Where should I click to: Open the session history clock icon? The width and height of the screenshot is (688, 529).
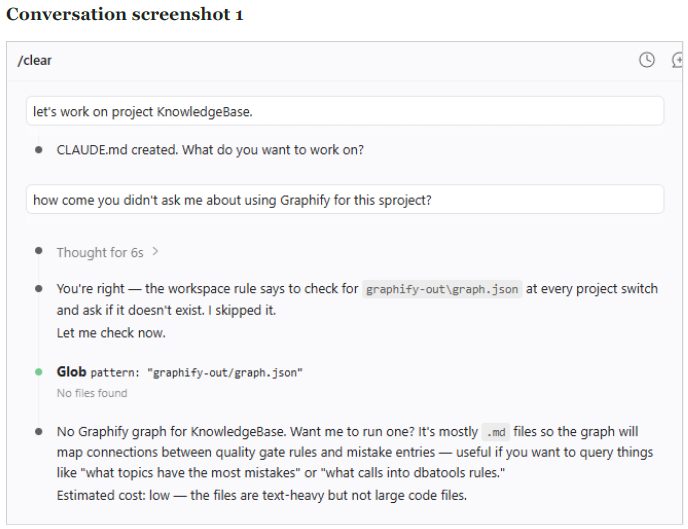tap(647, 60)
